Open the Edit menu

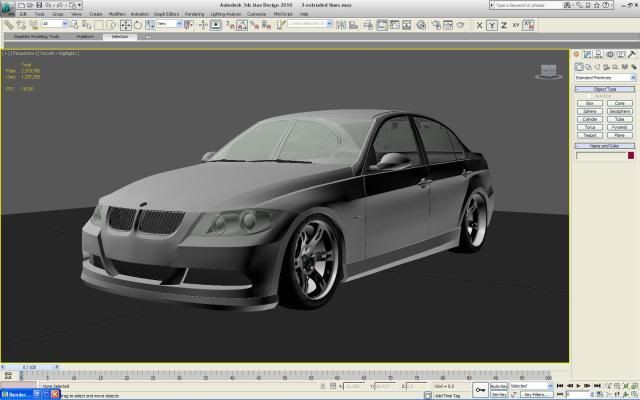(x=23, y=14)
